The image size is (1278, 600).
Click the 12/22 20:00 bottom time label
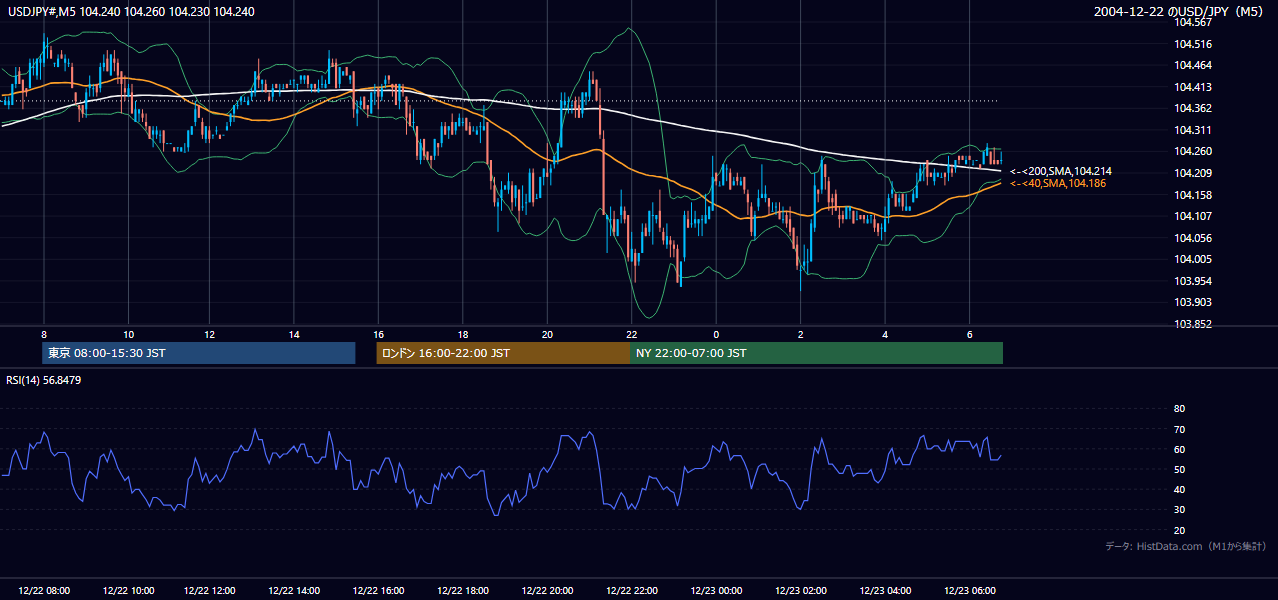click(548, 590)
